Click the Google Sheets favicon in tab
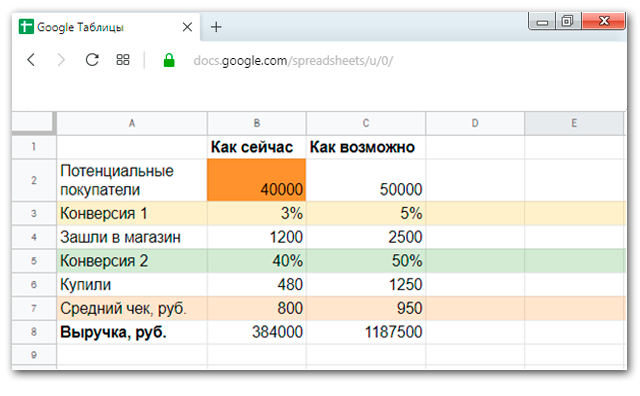Screen dimensions: 640x396 tap(26, 27)
